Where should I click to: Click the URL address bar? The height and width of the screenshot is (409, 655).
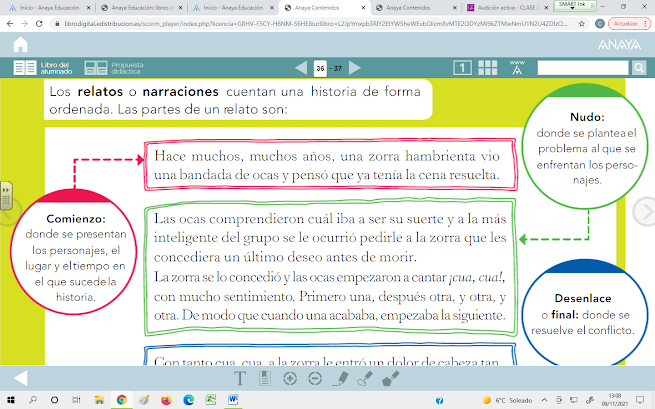click(x=315, y=24)
